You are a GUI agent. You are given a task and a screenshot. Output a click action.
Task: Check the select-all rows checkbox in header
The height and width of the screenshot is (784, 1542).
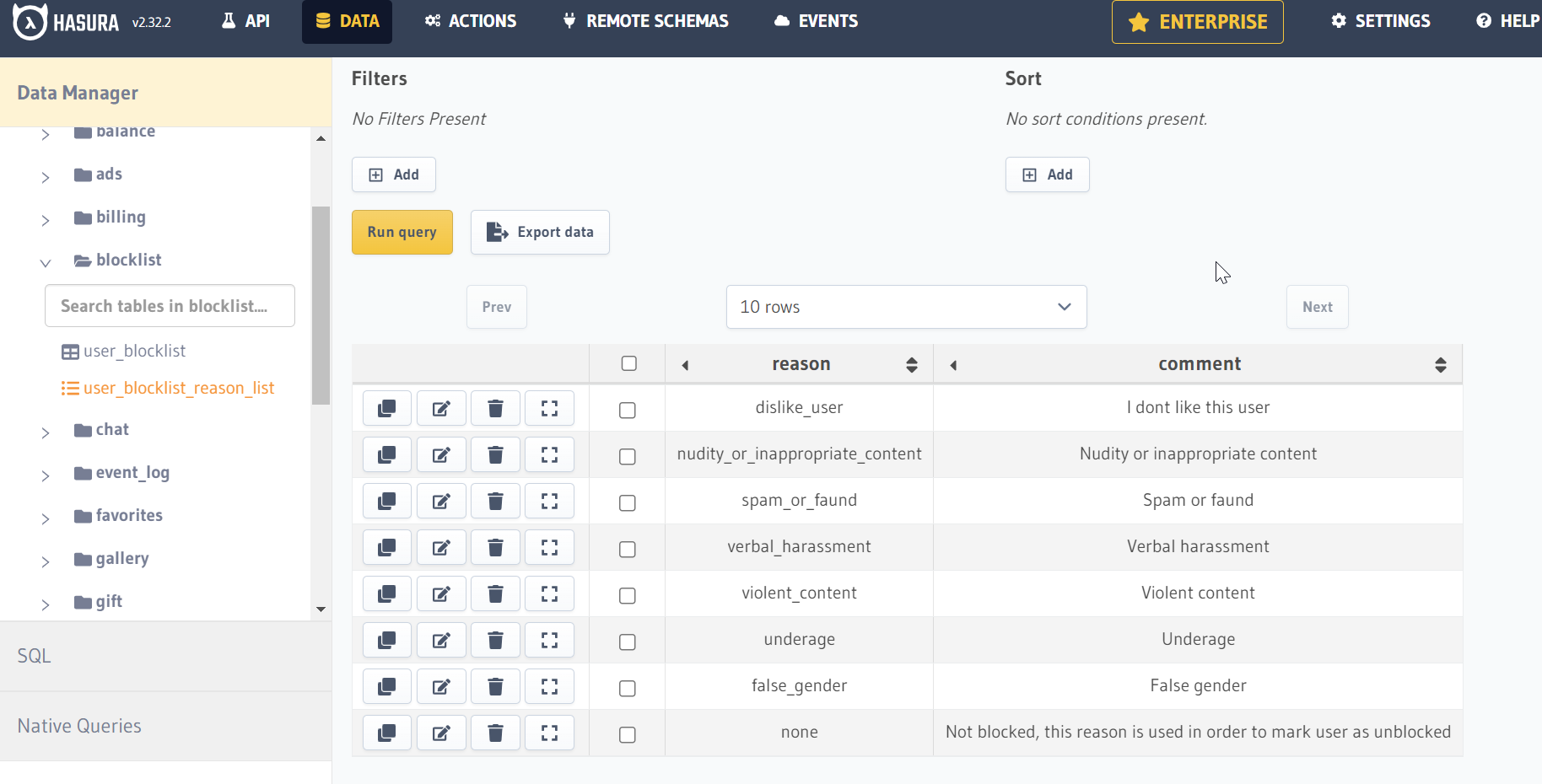tap(628, 363)
